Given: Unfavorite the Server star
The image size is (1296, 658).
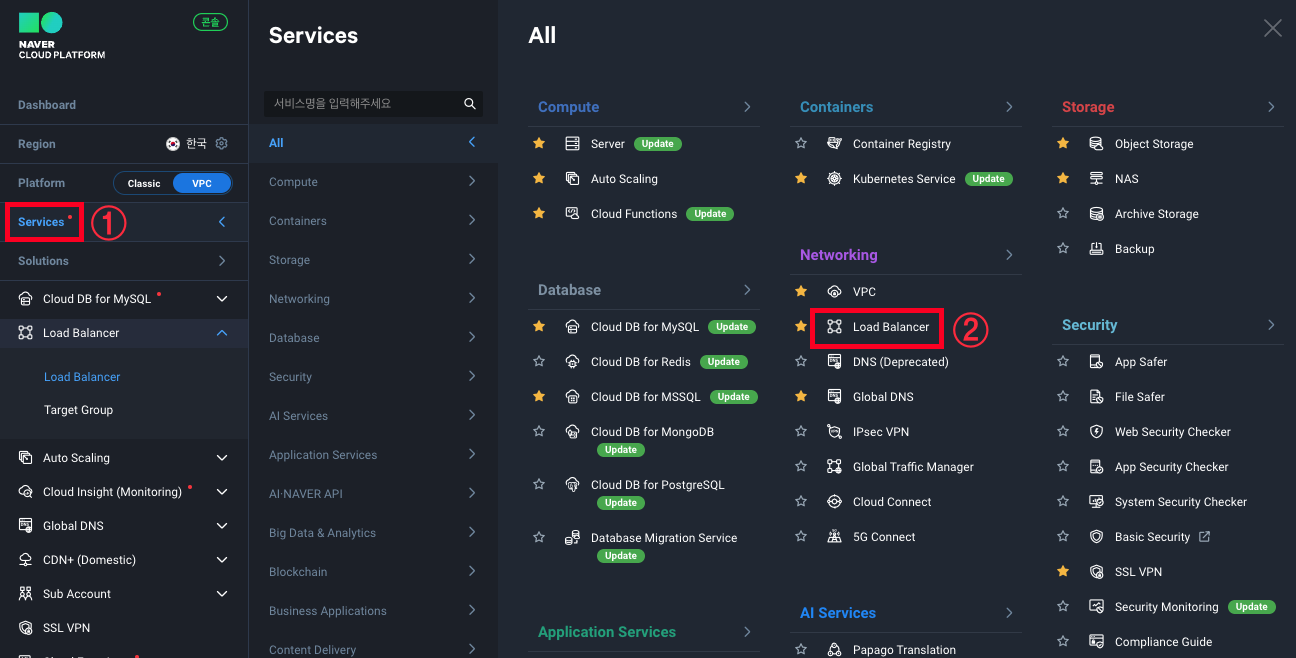Looking at the screenshot, I should pos(539,143).
